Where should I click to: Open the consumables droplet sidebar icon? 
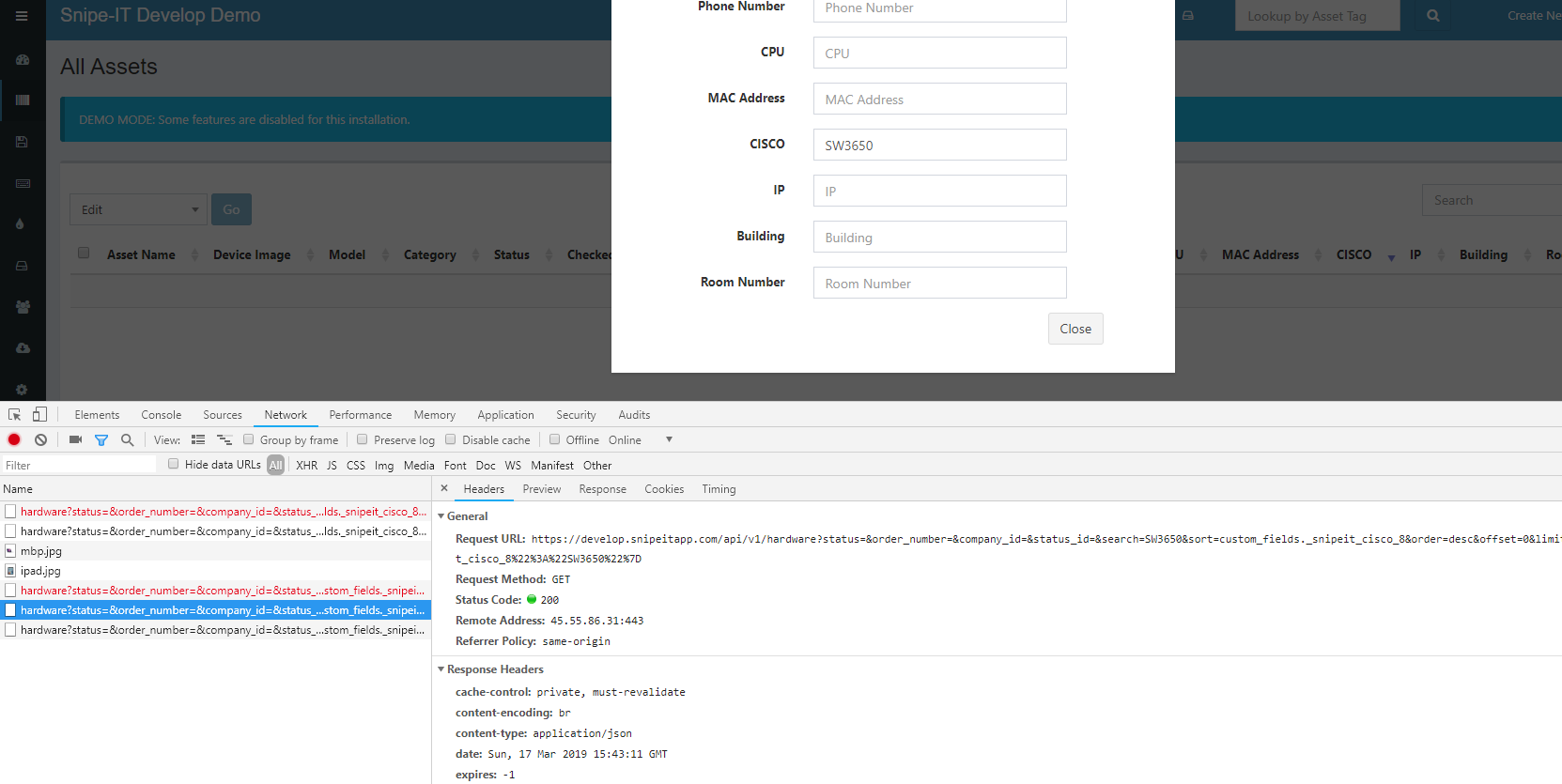[x=21, y=224]
